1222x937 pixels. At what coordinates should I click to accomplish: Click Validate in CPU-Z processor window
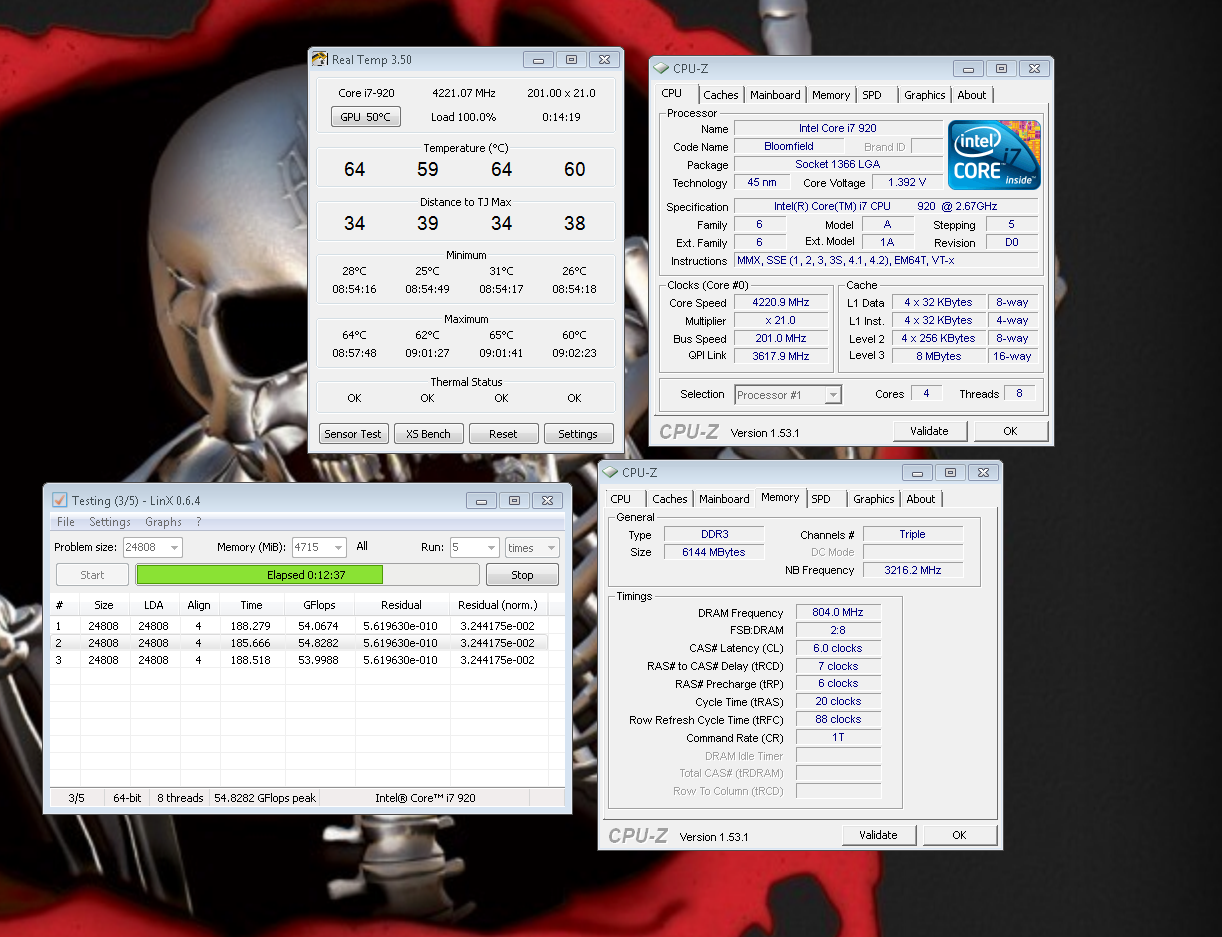click(x=929, y=431)
